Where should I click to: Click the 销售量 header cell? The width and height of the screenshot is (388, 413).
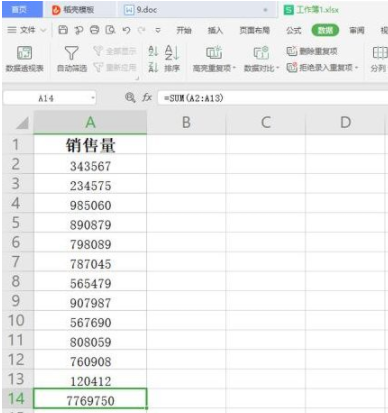[90, 144]
